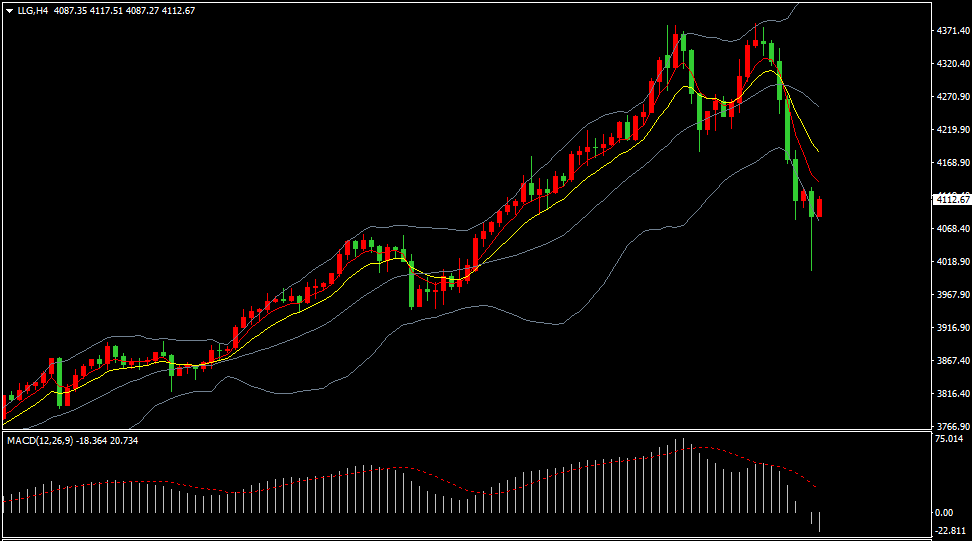Click the 75.014 MACD scale value

[948, 439]
